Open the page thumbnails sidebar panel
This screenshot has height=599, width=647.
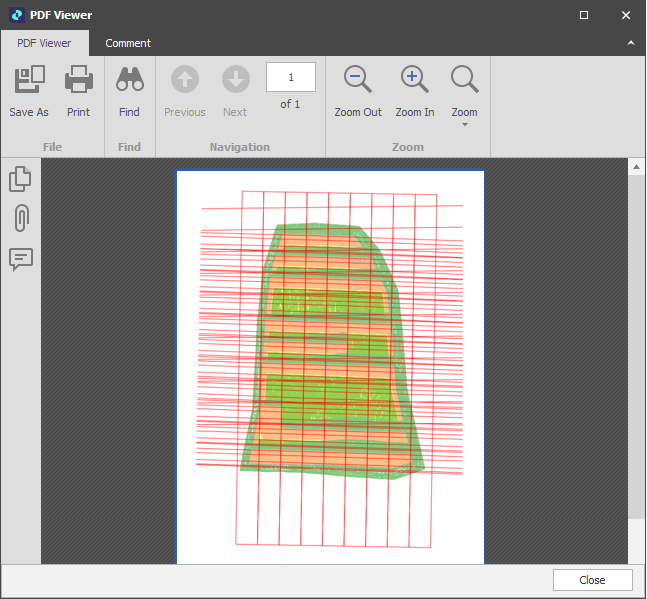point(20,180)
